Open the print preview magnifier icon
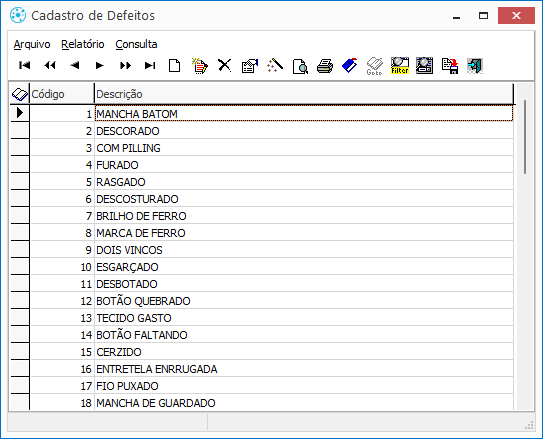 click(300, 66)
